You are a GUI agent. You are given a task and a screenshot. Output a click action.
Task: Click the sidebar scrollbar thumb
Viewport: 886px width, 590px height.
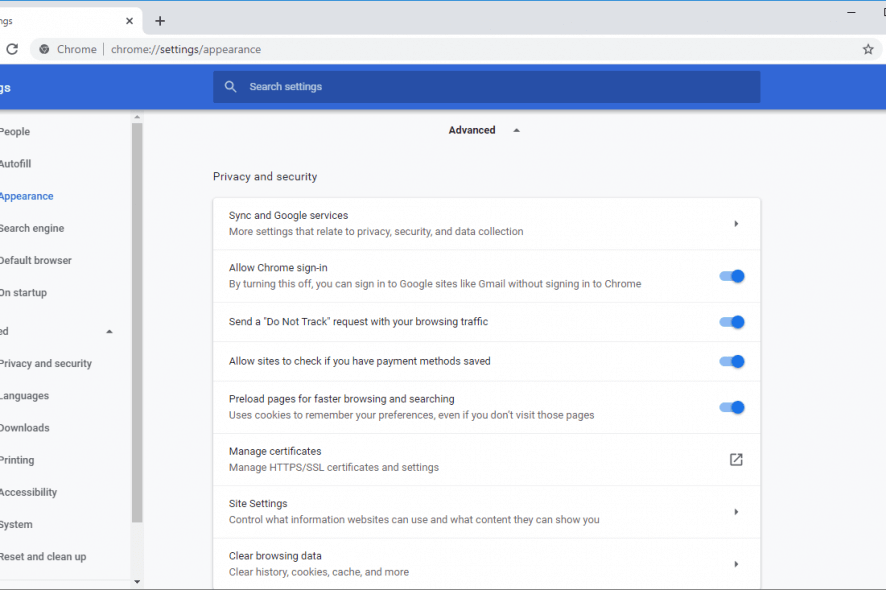[137, 323]
